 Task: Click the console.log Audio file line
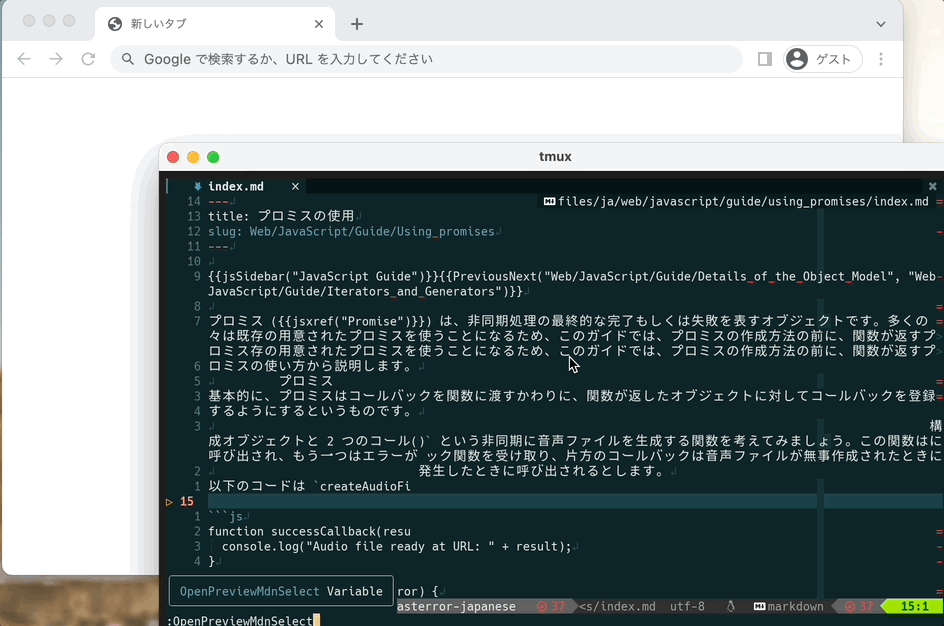(396, 547)
